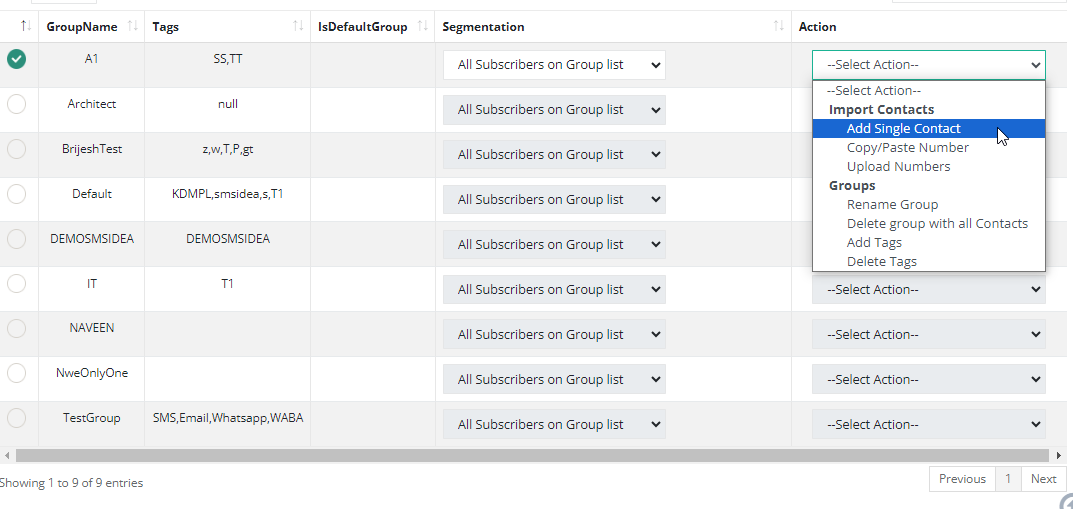Open Segmentation dropdown for A1 group
The width and height of the screenshot is (1073, 509).
click(x=554, y=65)
